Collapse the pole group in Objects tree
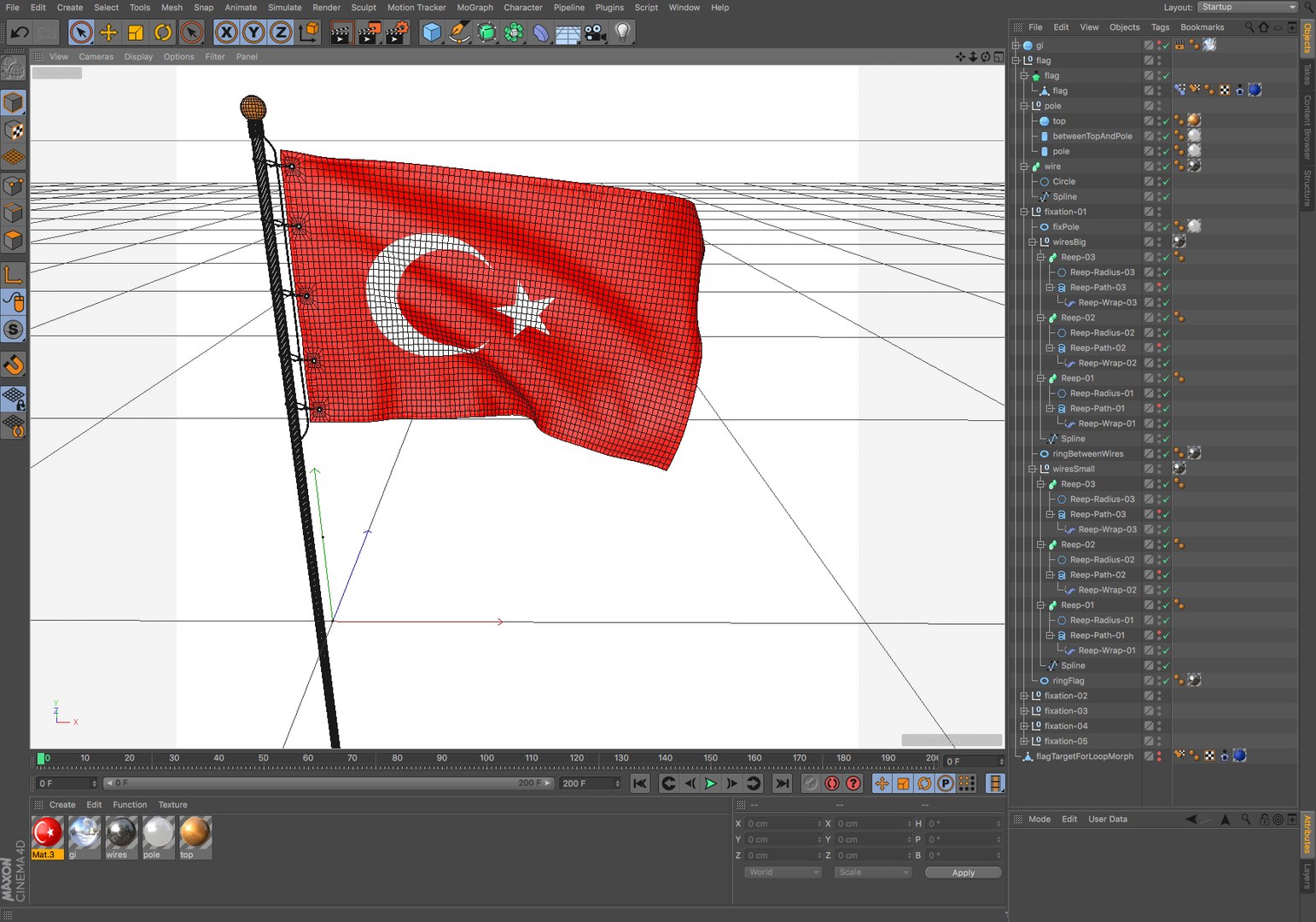 (1024, 106)
